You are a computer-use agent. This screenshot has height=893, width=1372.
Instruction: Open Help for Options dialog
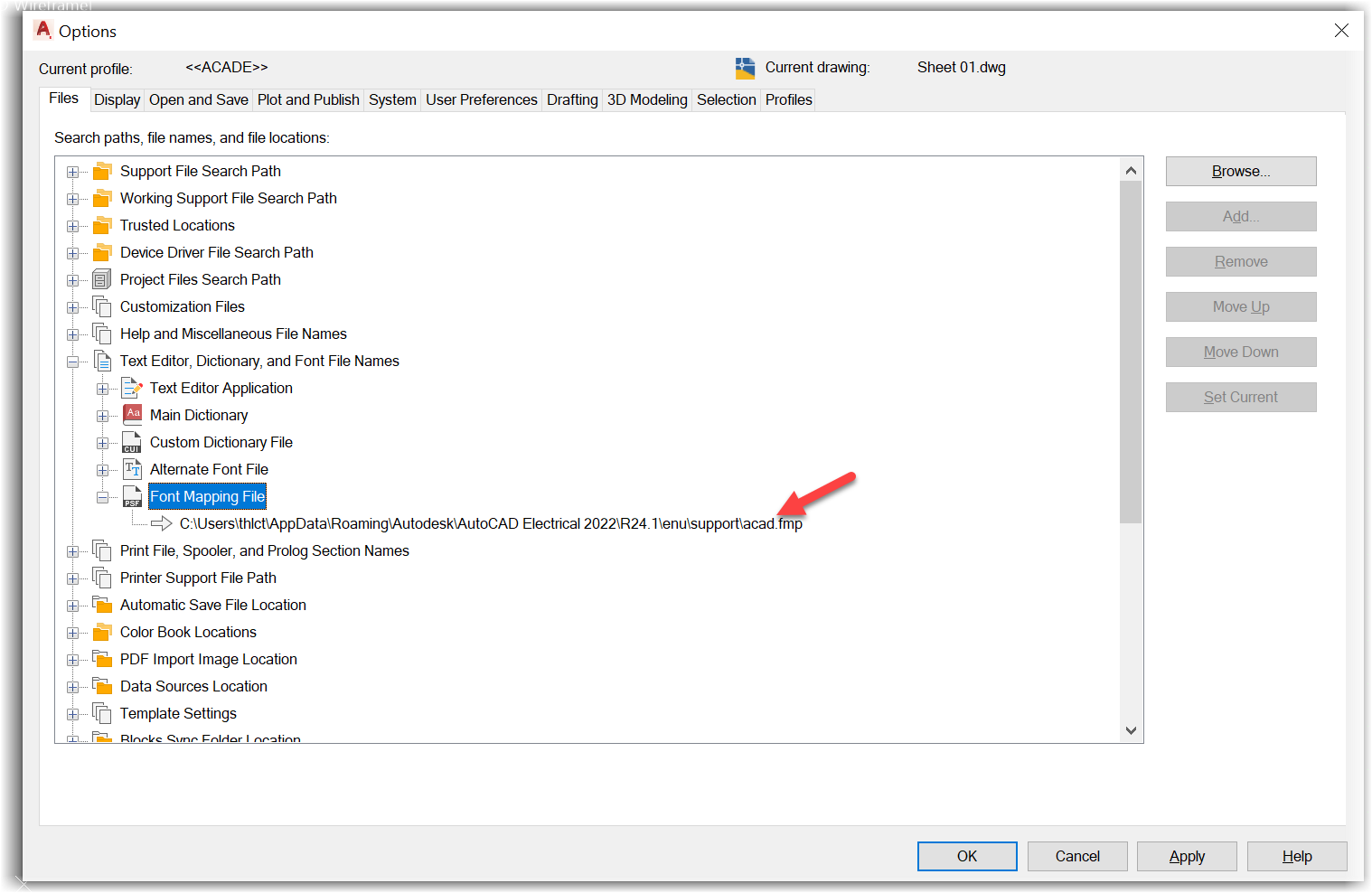(1297, 856)
